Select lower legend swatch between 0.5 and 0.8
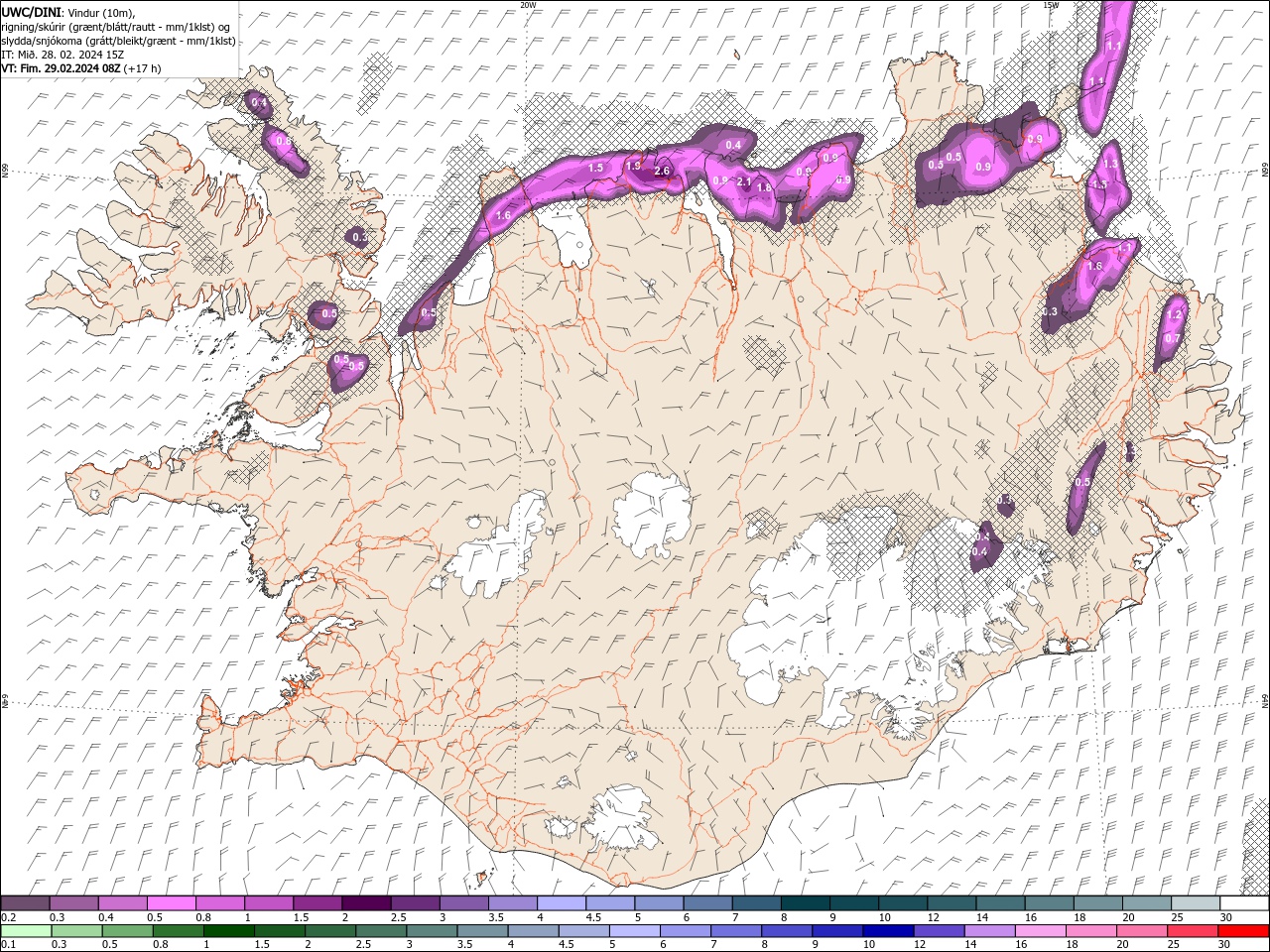The height and width of the screenshot is (952, 1270). [x=127, y=931]
